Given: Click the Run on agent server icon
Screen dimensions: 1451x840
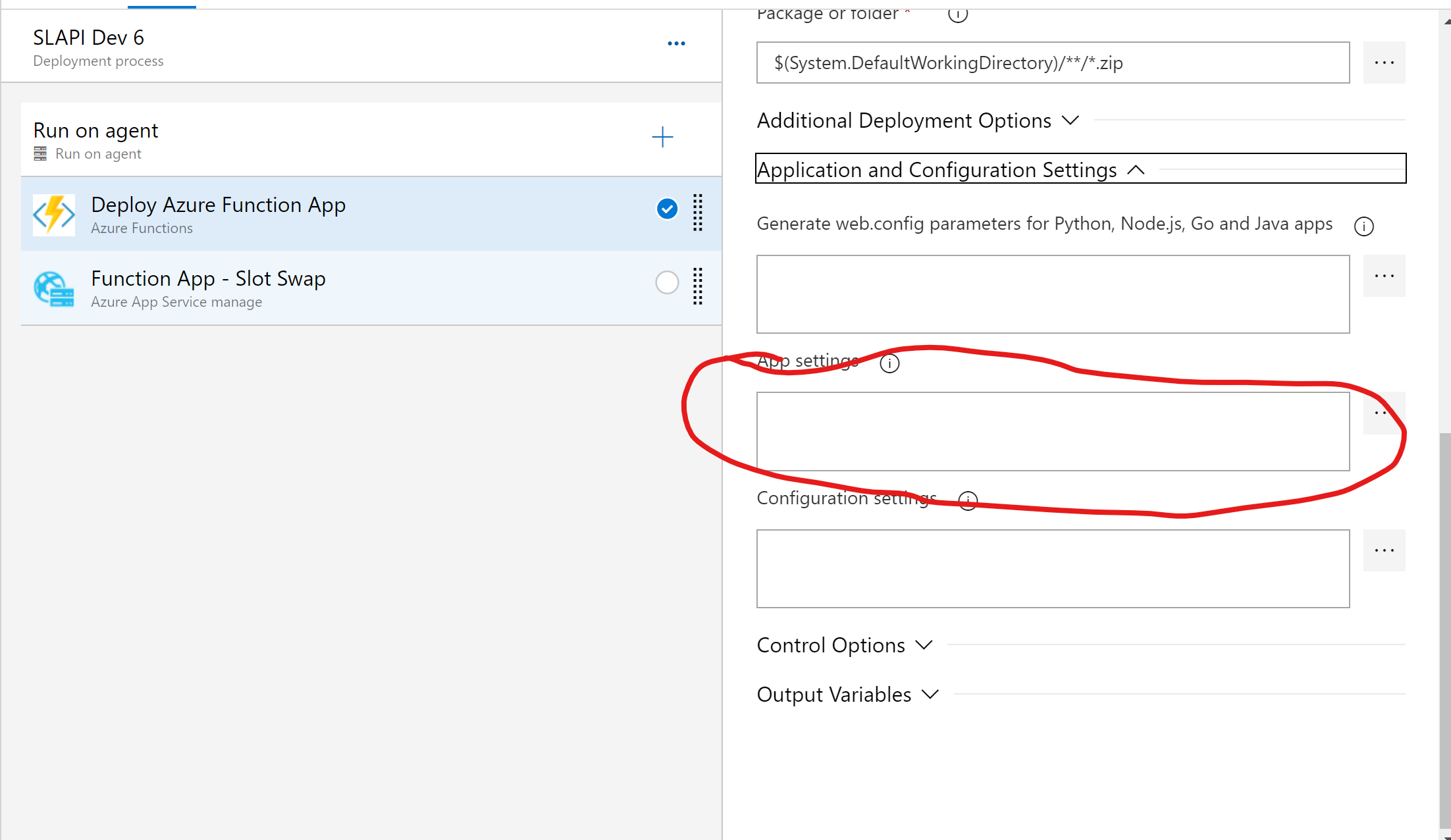Looking at the screenshot, I should [40, 153].
